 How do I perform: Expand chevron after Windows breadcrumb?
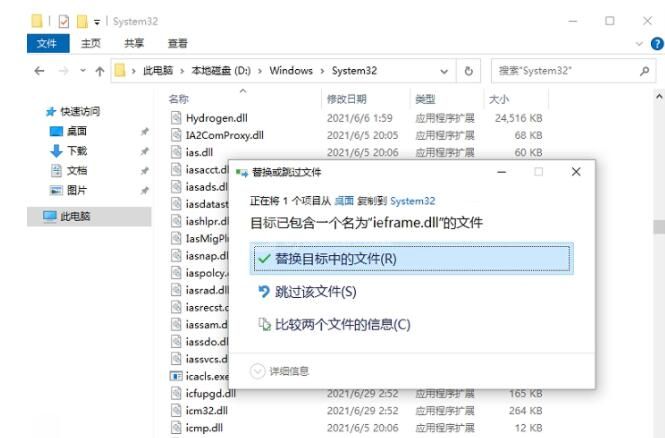[322, 71]
